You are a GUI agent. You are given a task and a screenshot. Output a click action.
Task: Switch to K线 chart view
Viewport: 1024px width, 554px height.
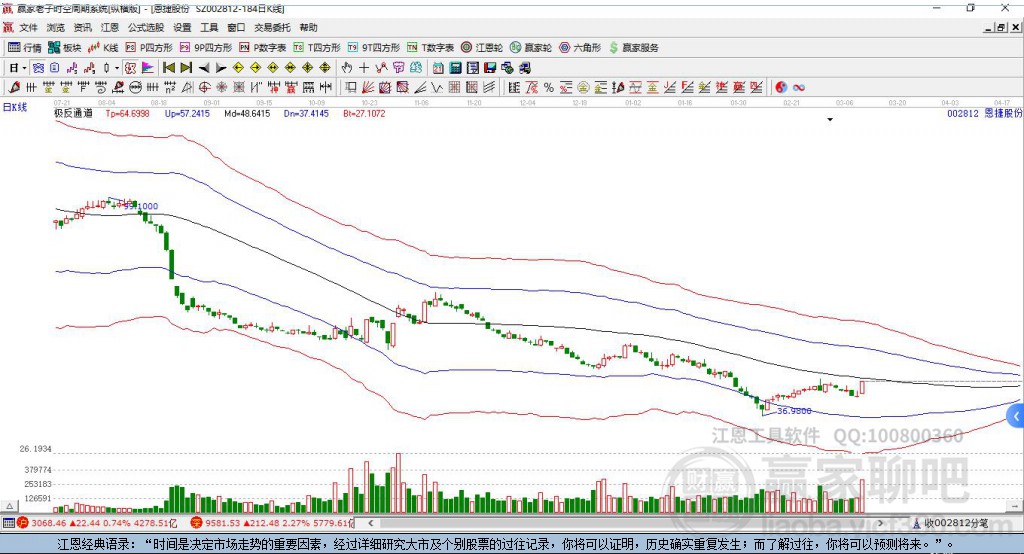(x=103, y=48)
